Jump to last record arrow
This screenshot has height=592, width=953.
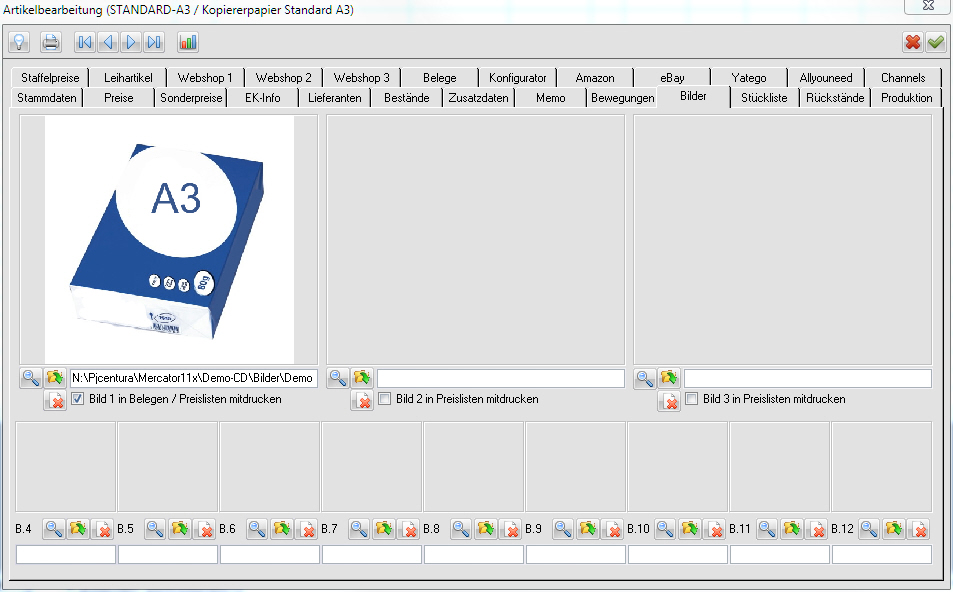point(154,42)
